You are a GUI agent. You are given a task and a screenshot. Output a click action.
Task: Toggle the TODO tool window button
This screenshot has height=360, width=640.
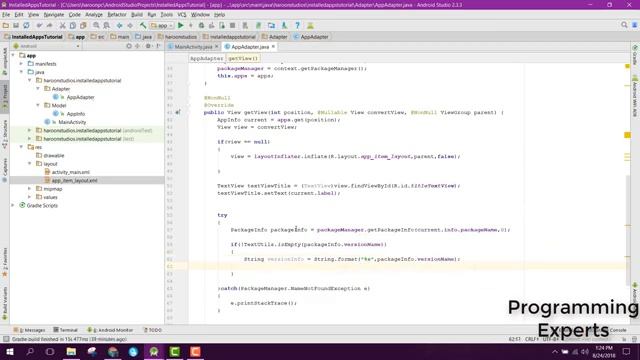click(x=153, y=330)
